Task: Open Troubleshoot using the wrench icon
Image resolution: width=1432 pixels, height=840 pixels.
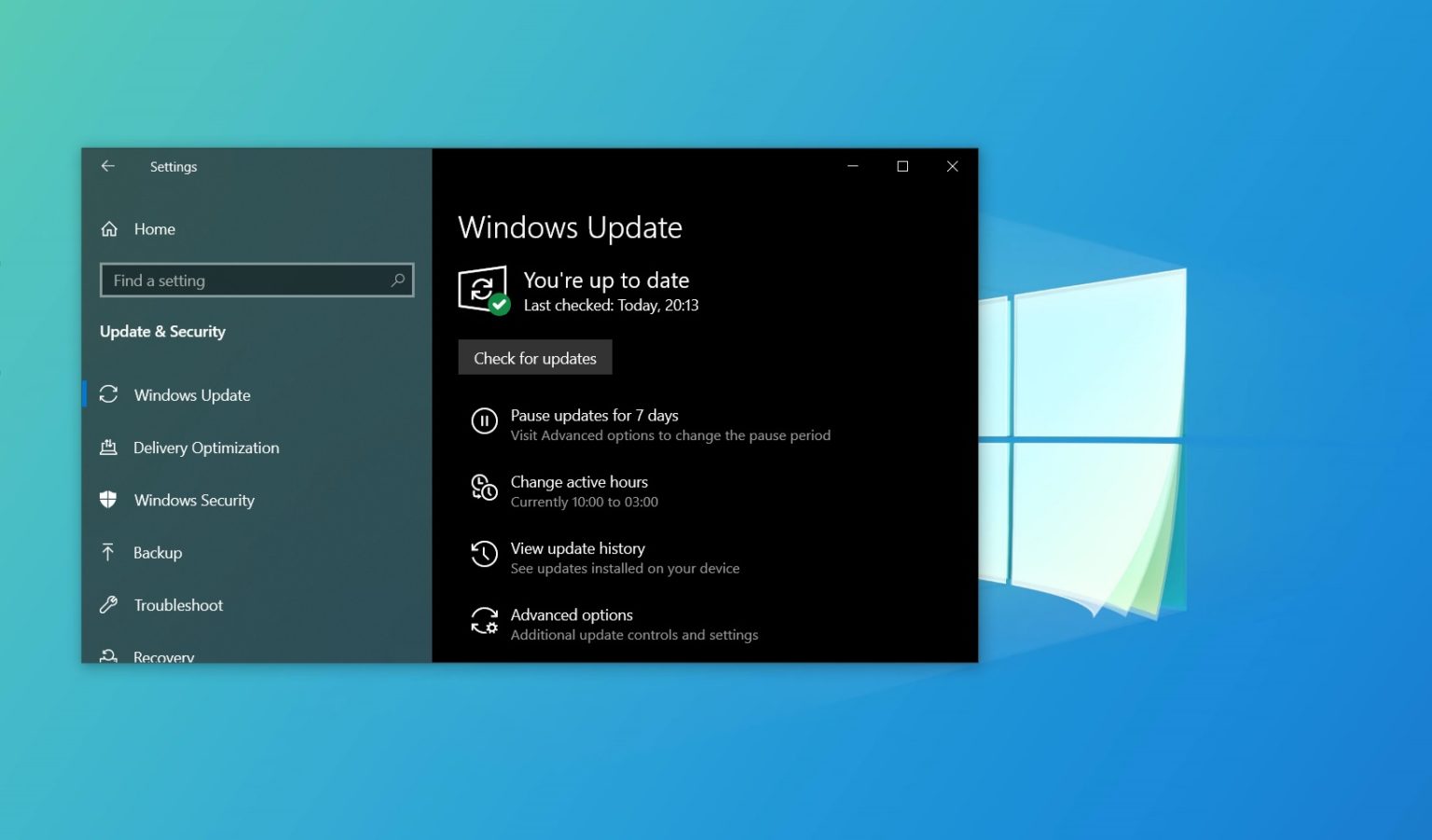Action: (109, 604)
